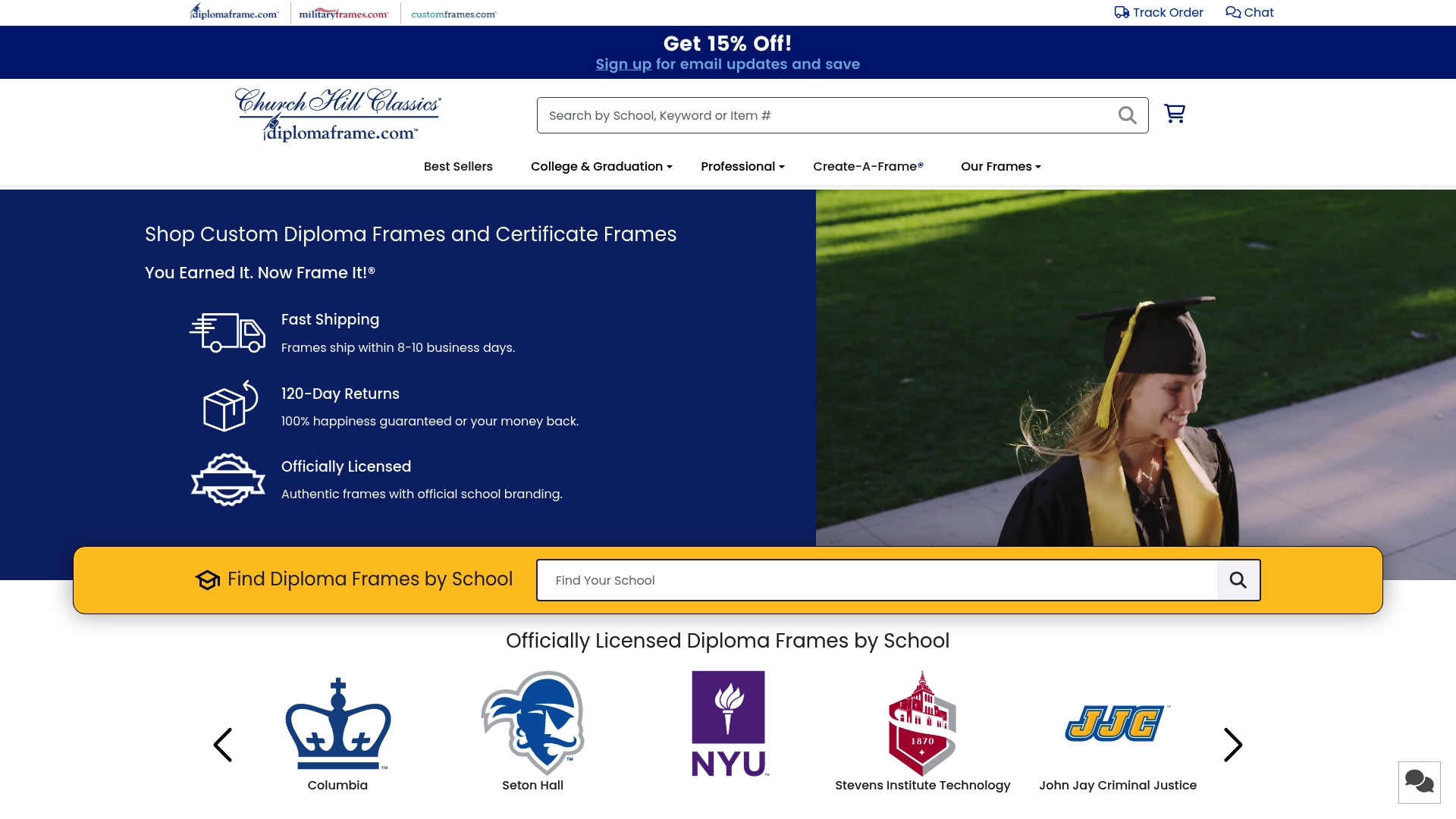The image size is (1456, 819).
Task: Advance the school carousel with right arrow
Action: [1233, 745]
